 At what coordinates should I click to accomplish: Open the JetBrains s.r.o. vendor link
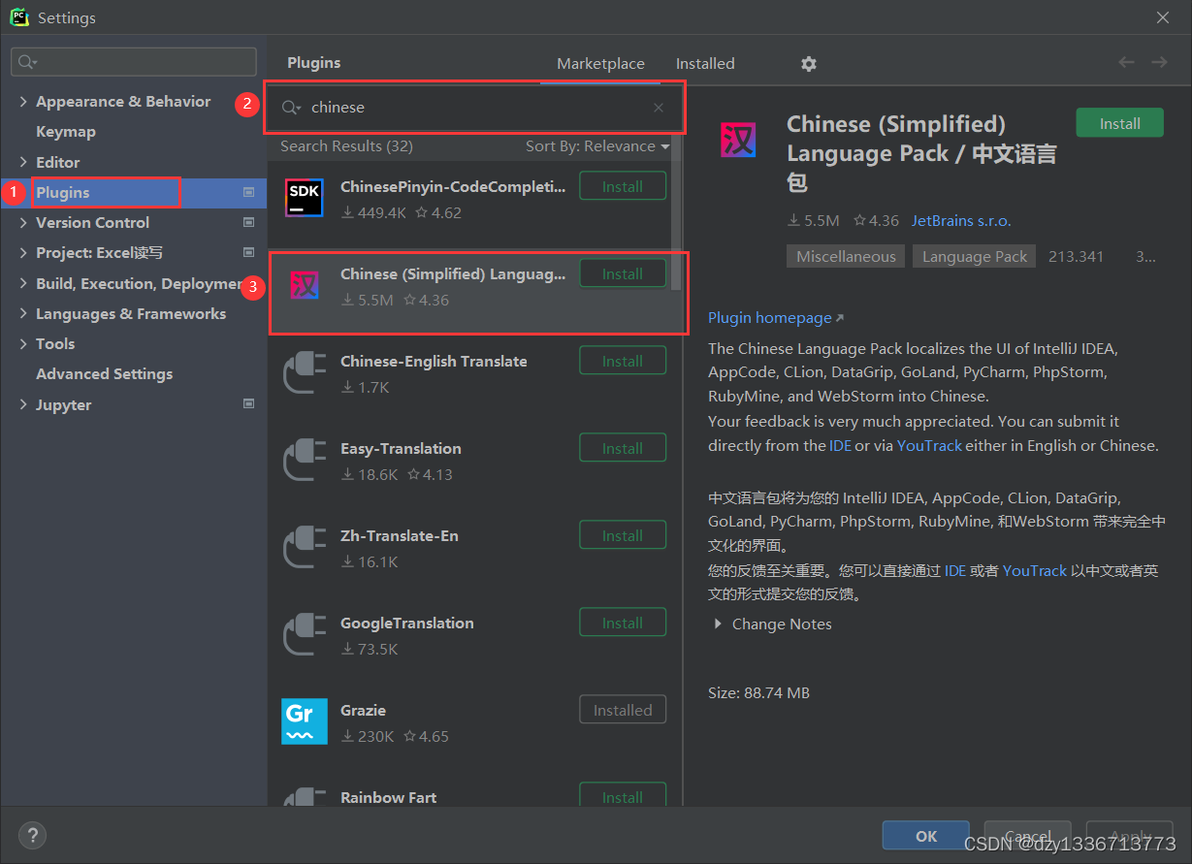pos(961,220)
